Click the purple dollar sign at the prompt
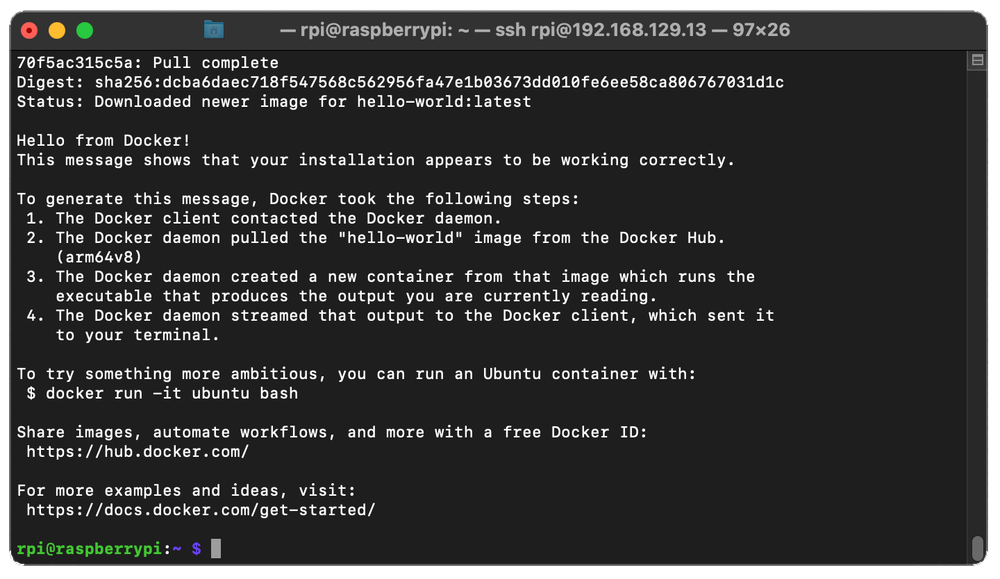The width and height of the screenshot is (1000, 579). click(197, 549)
